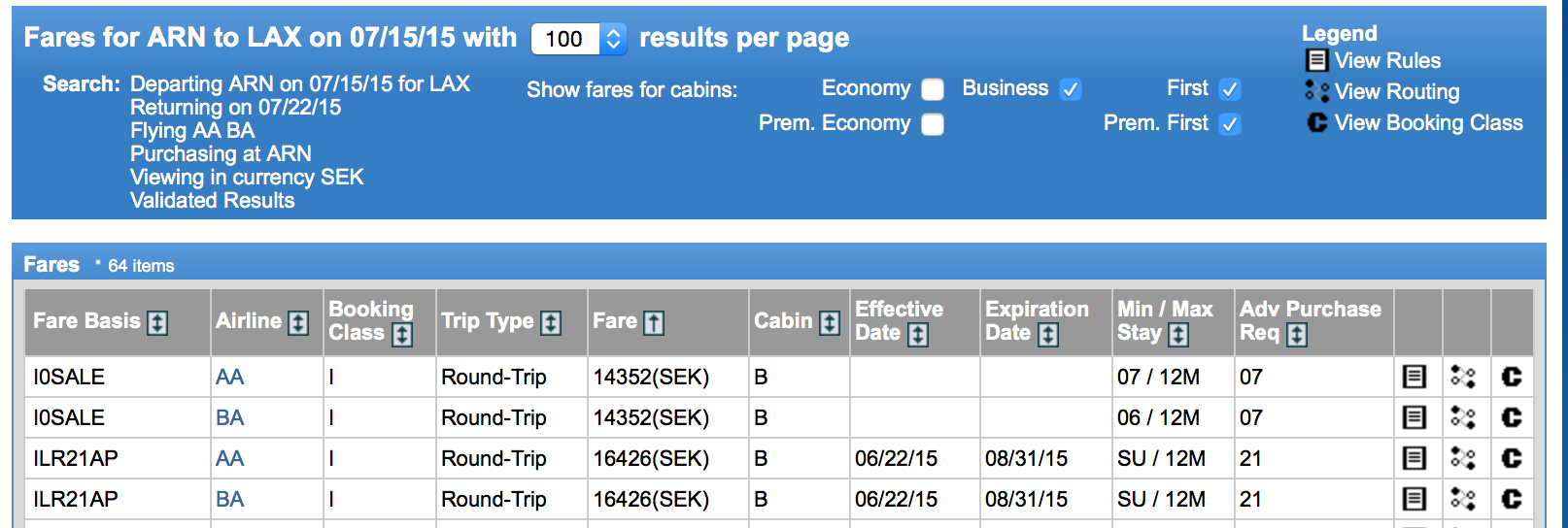1568x528 pixels.
Task: Toggle the Prem. First cabin checkbox
Action: [x=1230, y=124]
